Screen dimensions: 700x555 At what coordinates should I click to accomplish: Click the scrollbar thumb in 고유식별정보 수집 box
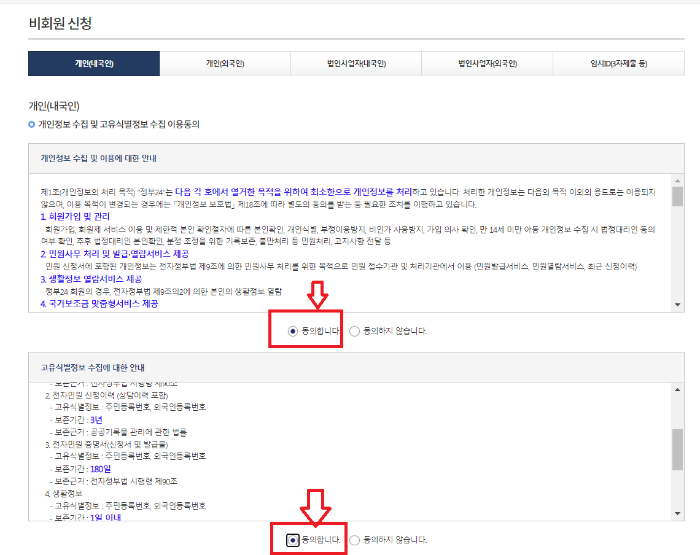[x=678, y=449]
